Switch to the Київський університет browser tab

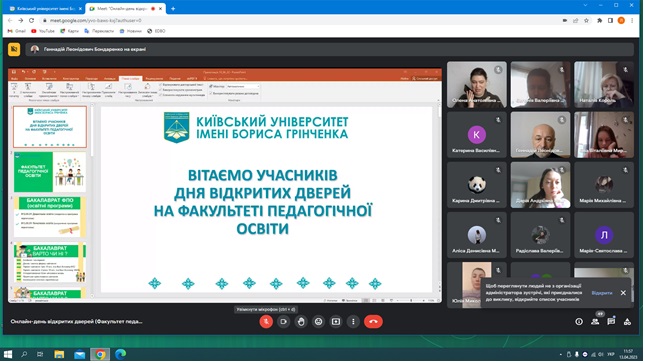pos(43,9)
